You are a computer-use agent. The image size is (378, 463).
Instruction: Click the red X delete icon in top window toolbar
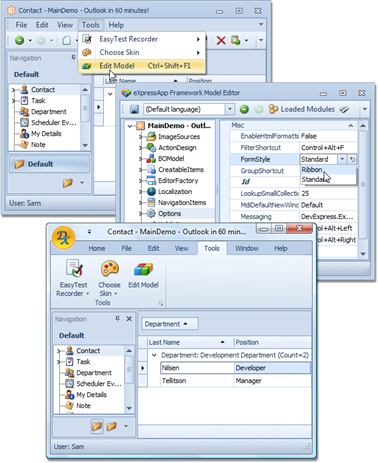click(x=221, y=40)
